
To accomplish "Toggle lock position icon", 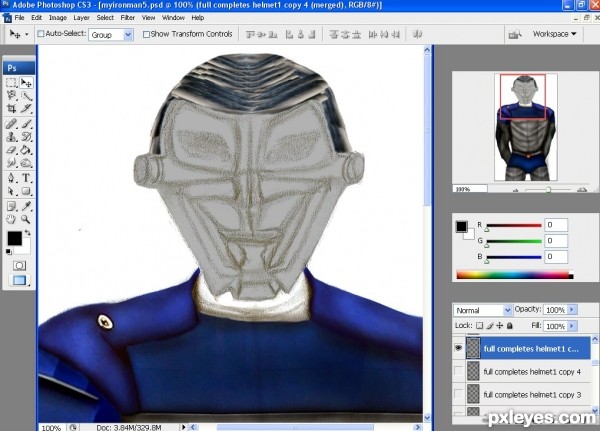I will tap(500, 326).
